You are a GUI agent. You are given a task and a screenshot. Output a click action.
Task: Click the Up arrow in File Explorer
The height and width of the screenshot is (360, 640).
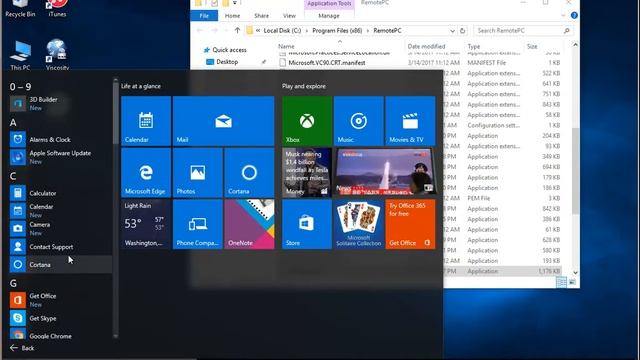[237, 30]
